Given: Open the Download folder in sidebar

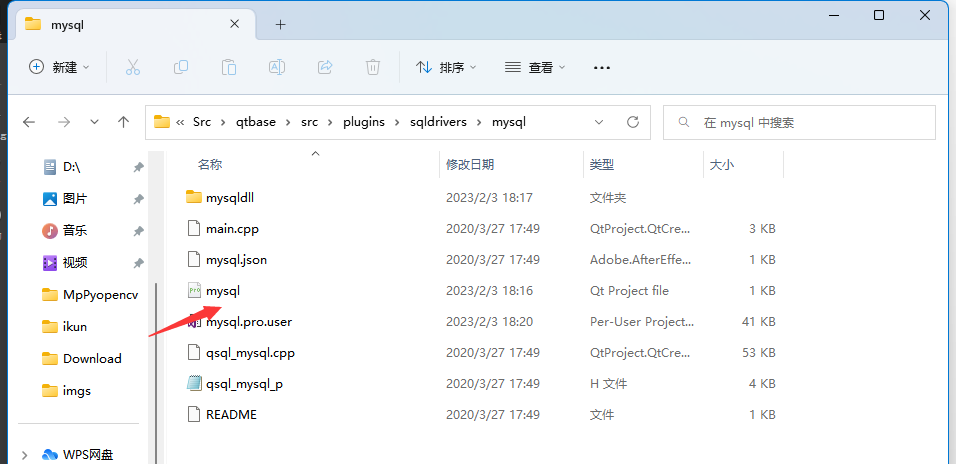Looking at the screenshot, I should [82, 359].
